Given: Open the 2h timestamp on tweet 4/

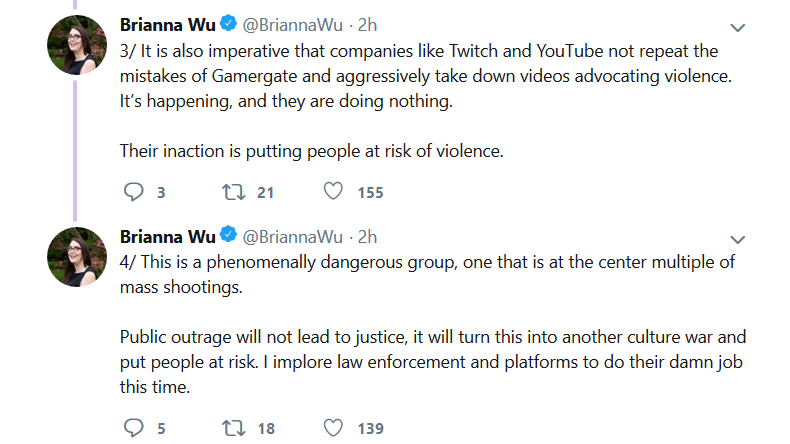Looking at the screenshot, I should tap(367, 237).
